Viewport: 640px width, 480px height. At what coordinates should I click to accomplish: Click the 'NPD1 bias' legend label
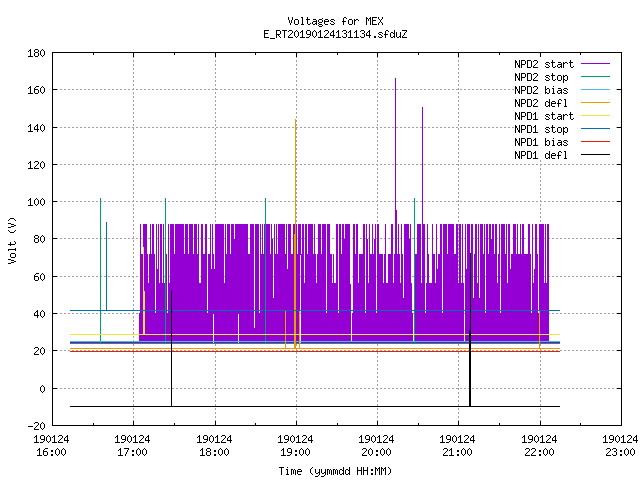[x=541, y=142]
